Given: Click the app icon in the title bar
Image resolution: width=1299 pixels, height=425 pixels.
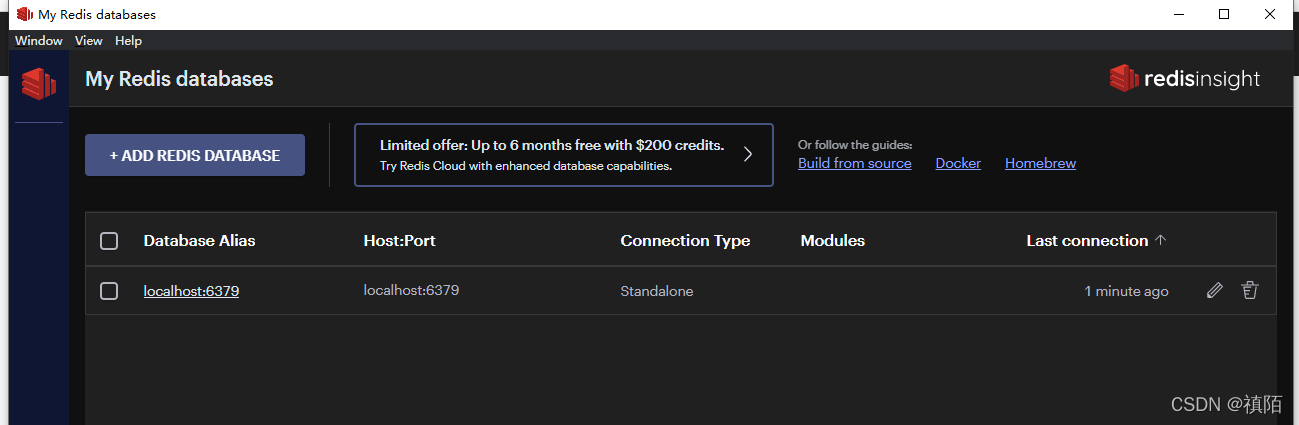Looking at the screenshot, I should [x=24, y=15].
